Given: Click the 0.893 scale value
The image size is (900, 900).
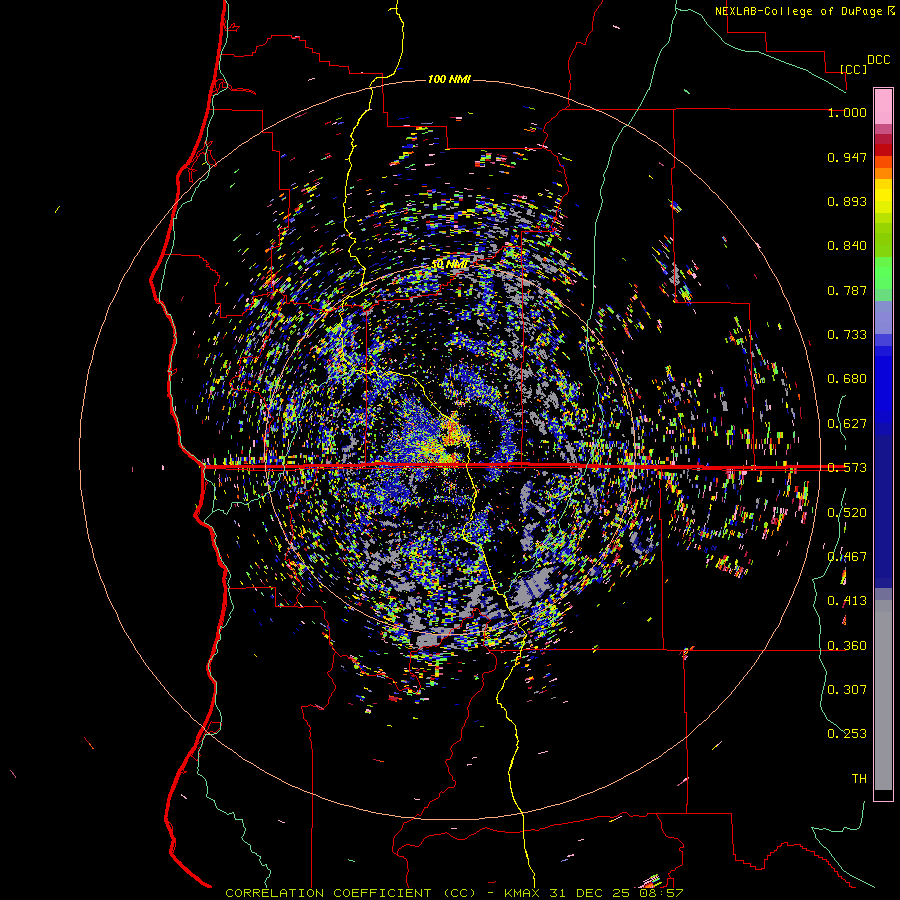Looking at the screenshot, I should click(847, 201).
